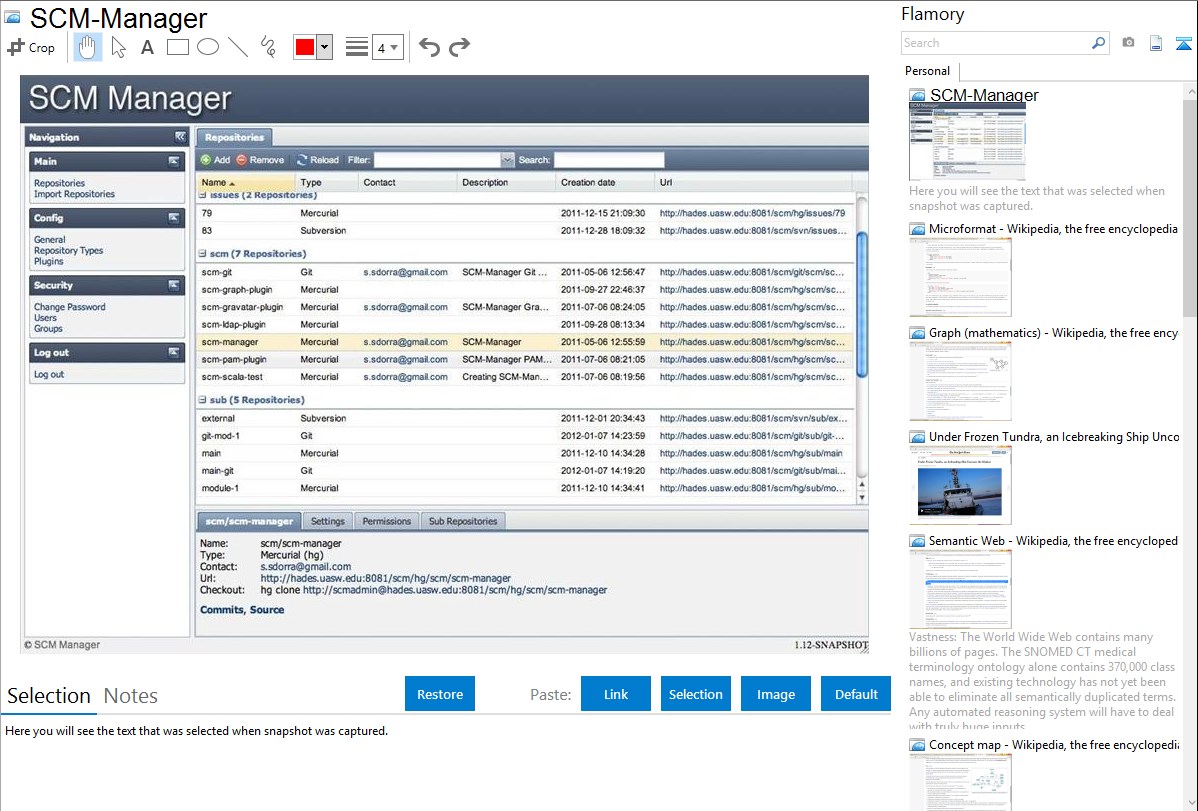Click the repository grid vertical scrollbar
Viewport: 1198px width, 811px height.
[862, 304]
